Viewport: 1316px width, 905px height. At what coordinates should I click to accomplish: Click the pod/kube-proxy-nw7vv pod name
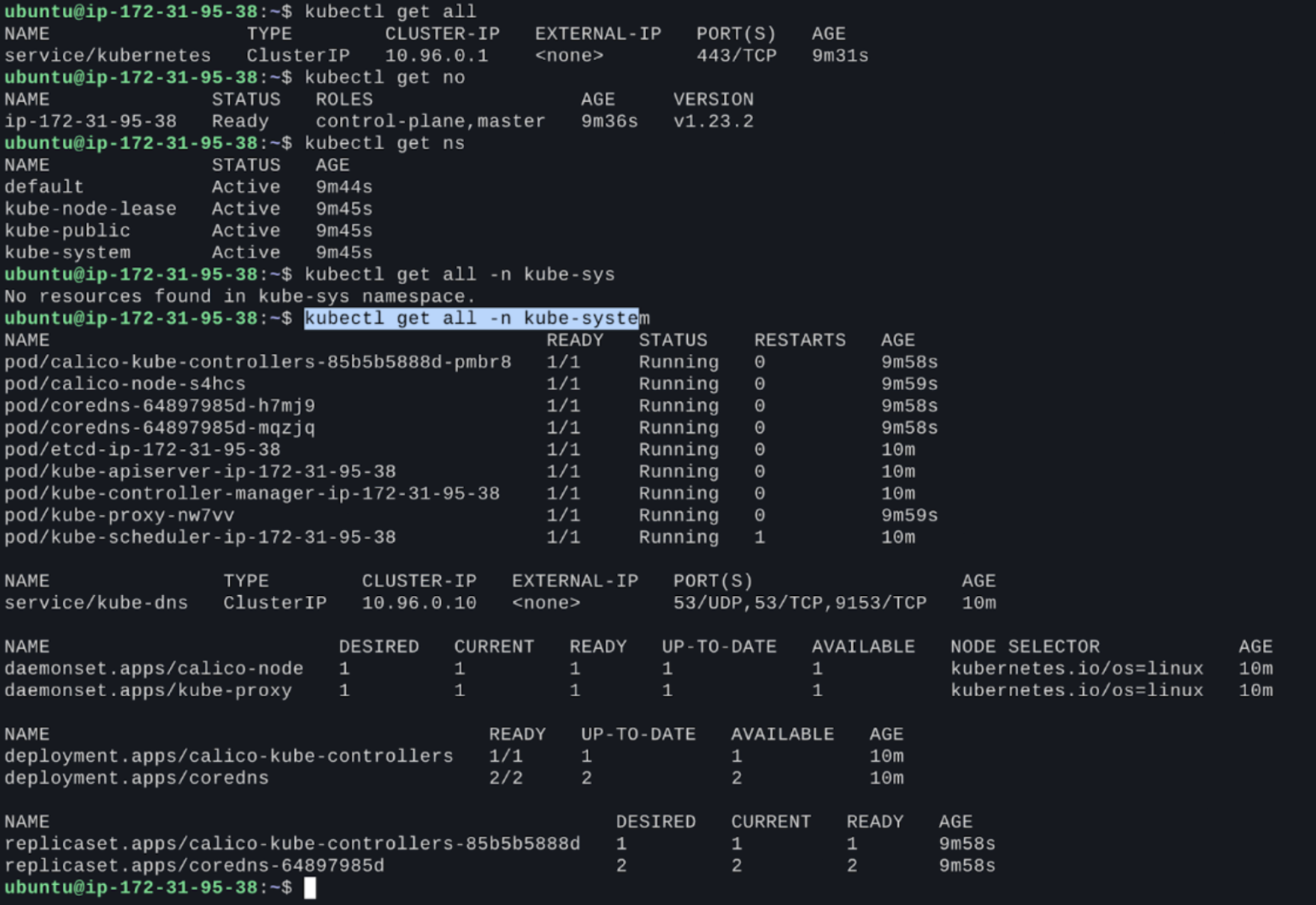[119, 516]
